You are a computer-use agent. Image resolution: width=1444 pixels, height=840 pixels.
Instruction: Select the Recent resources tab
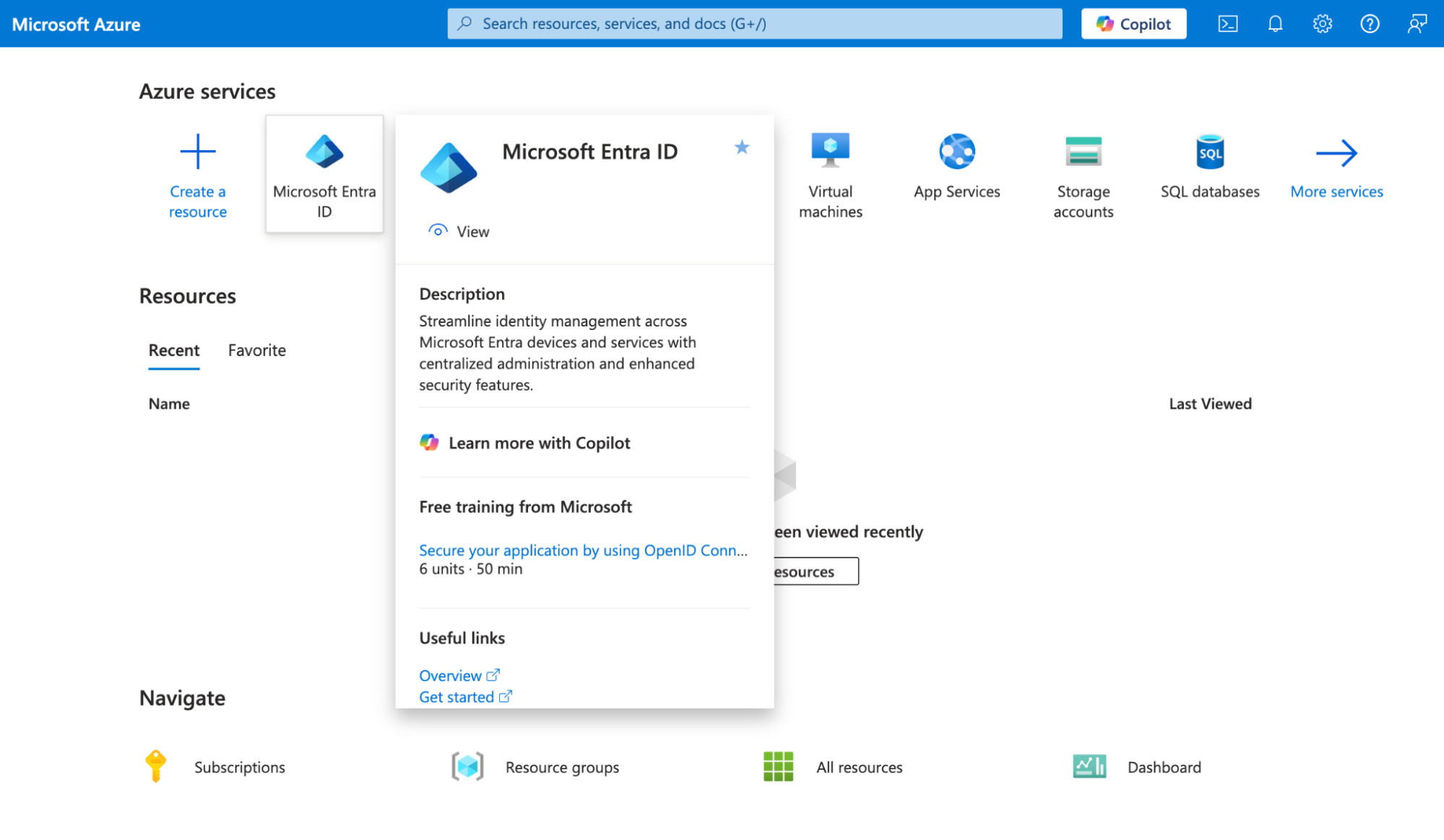pyautogui.click(x=174, y=350)
